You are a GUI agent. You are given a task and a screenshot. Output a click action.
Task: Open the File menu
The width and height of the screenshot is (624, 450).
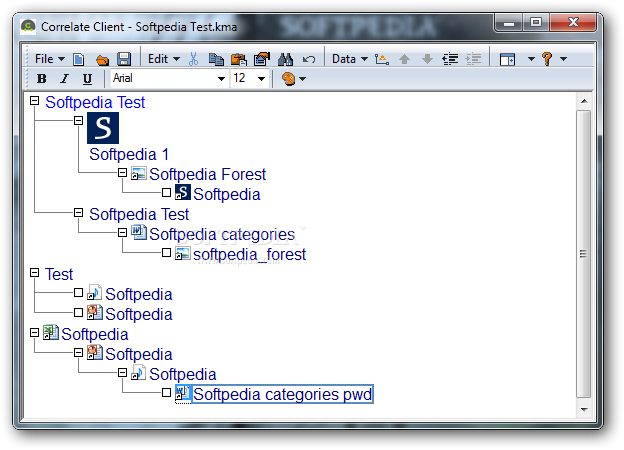(50, 59)
